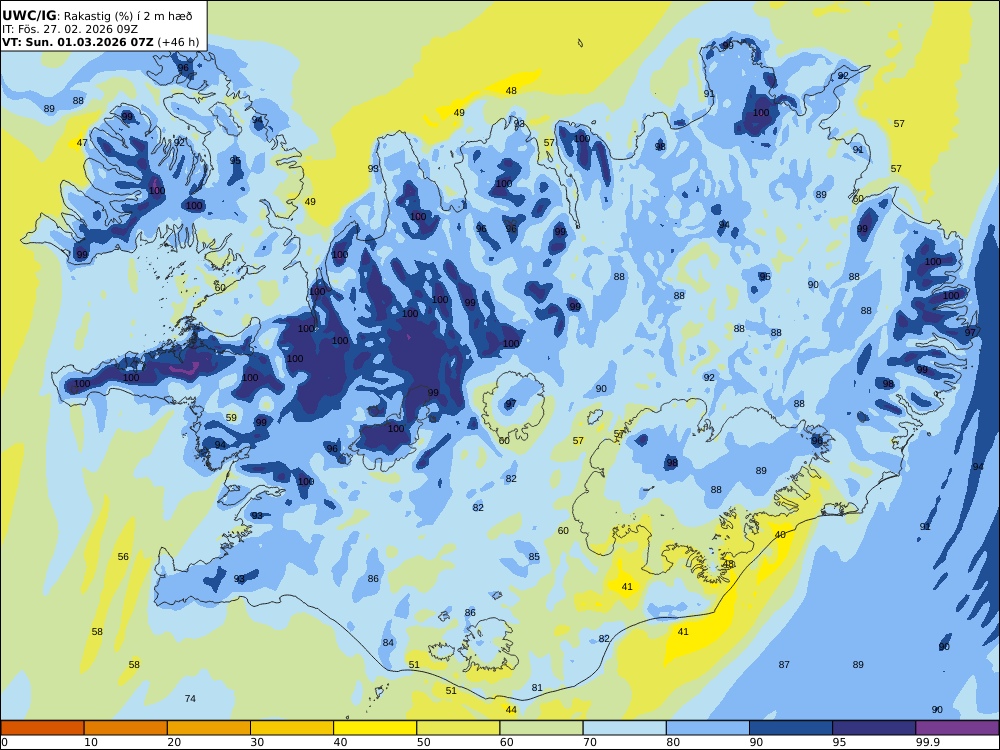Click the purple legend swatch above 99.9
This screenshot has height=750, width=1000.
[x=957, y=728]
